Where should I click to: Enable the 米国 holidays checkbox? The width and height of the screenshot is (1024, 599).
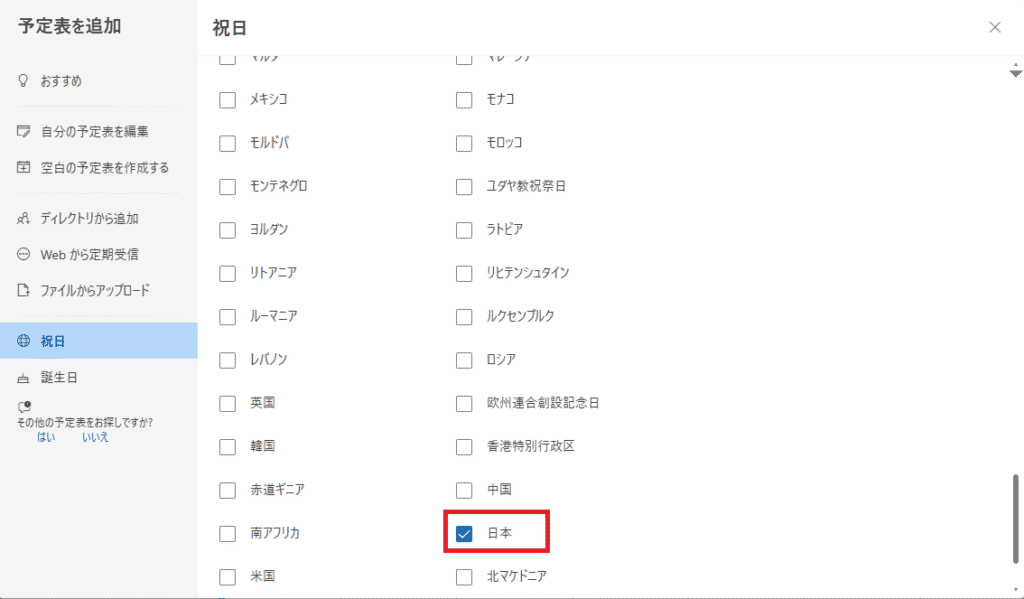click(227, 576)
